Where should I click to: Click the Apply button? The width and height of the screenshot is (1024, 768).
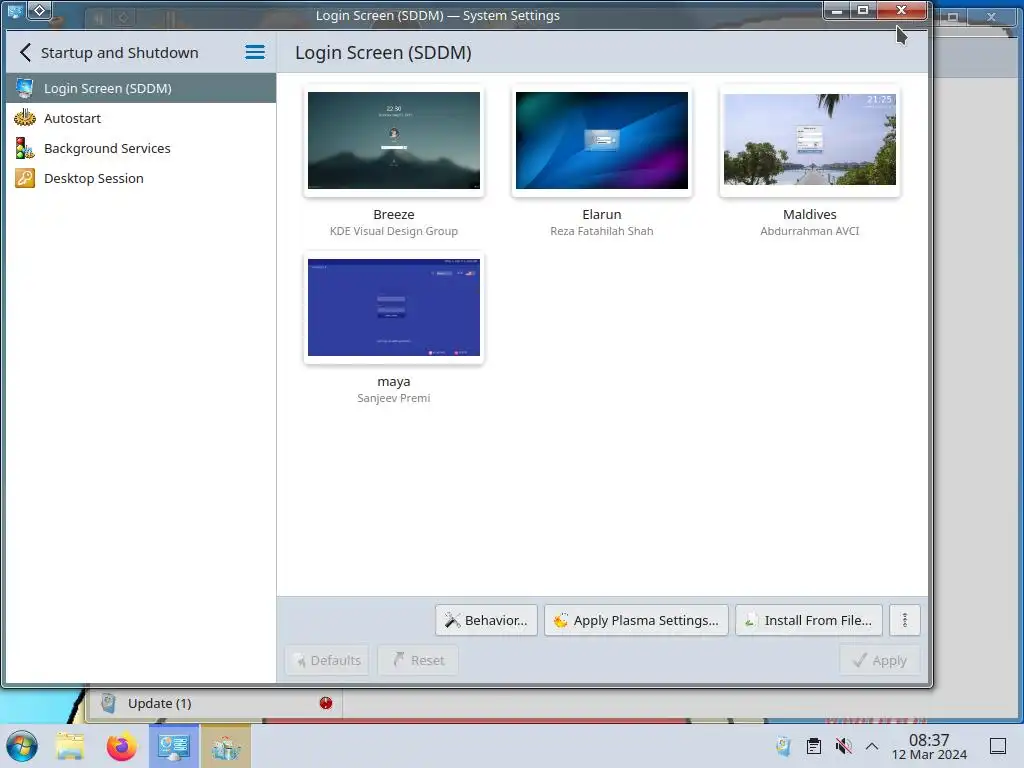880,660
